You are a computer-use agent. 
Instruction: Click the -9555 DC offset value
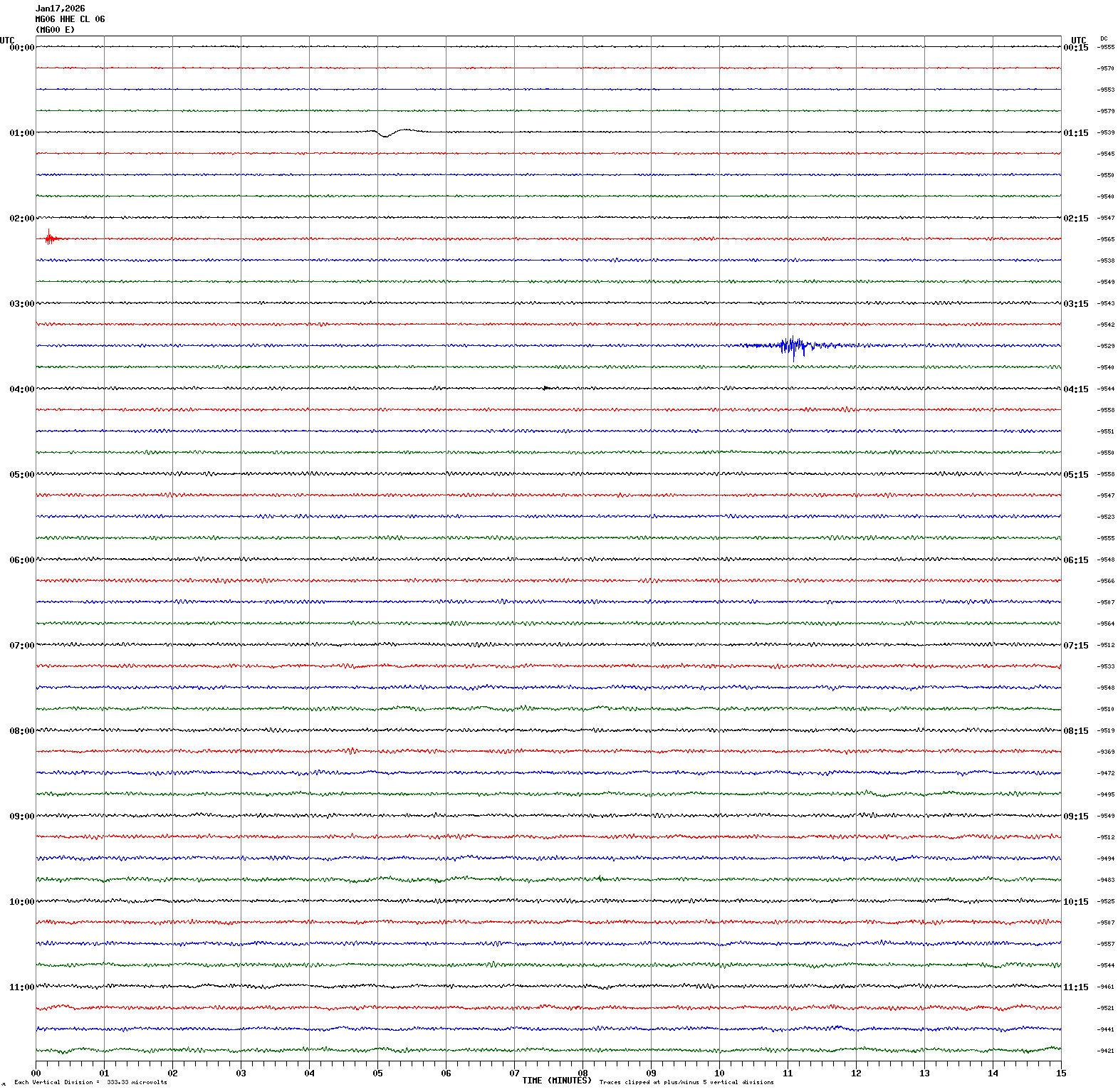click(x=1105, y=47)
